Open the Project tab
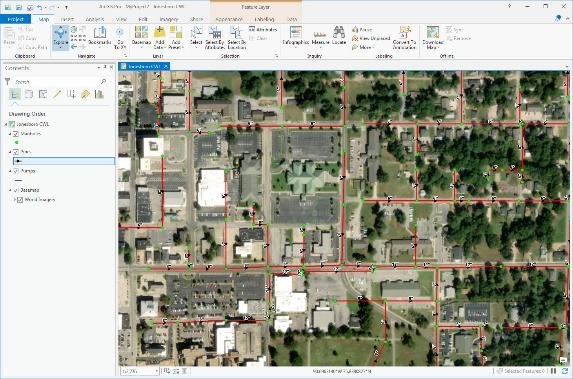The image size is (573, 379). tap(15, 19)
